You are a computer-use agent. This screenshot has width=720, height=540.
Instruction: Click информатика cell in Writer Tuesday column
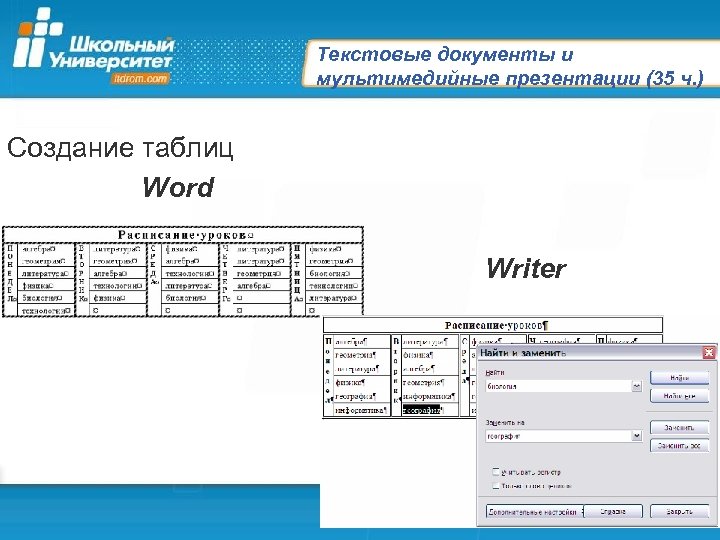429,396
